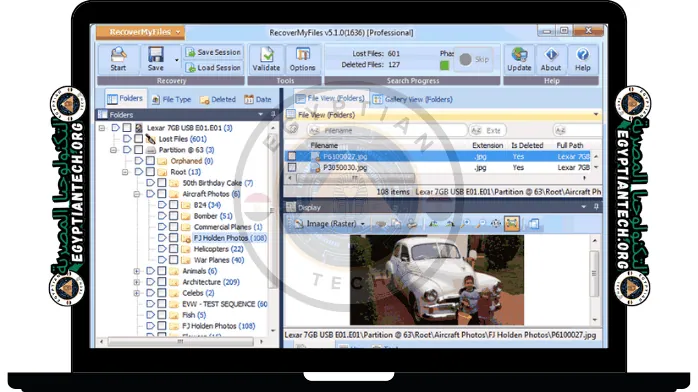
Task: Click the Extension filter field
Action: [x=487, y=130]
